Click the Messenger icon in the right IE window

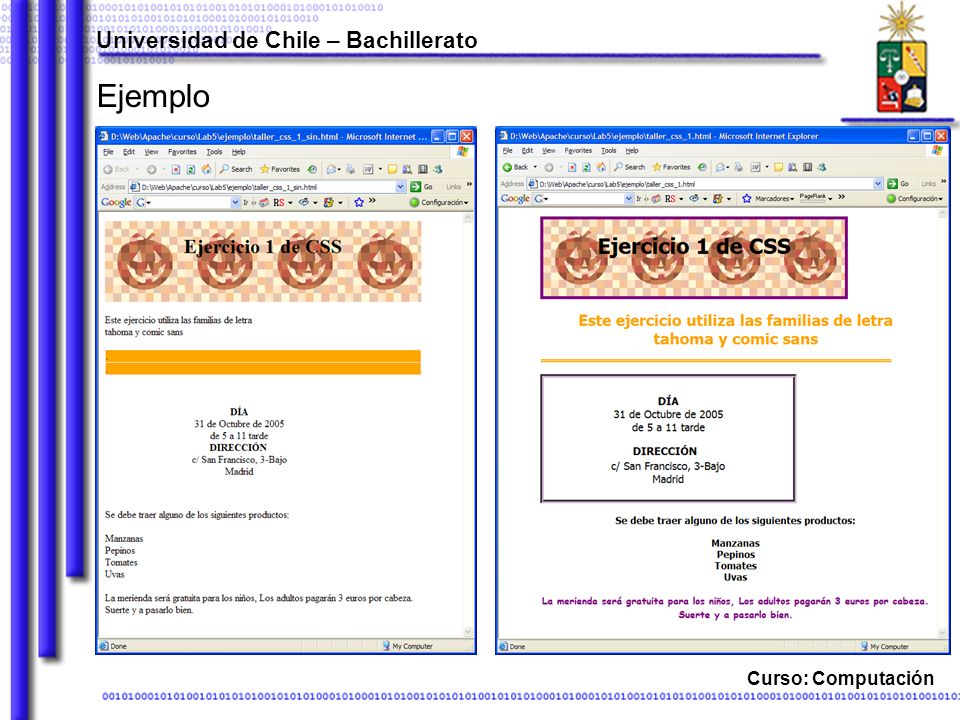tap(822, 167)
